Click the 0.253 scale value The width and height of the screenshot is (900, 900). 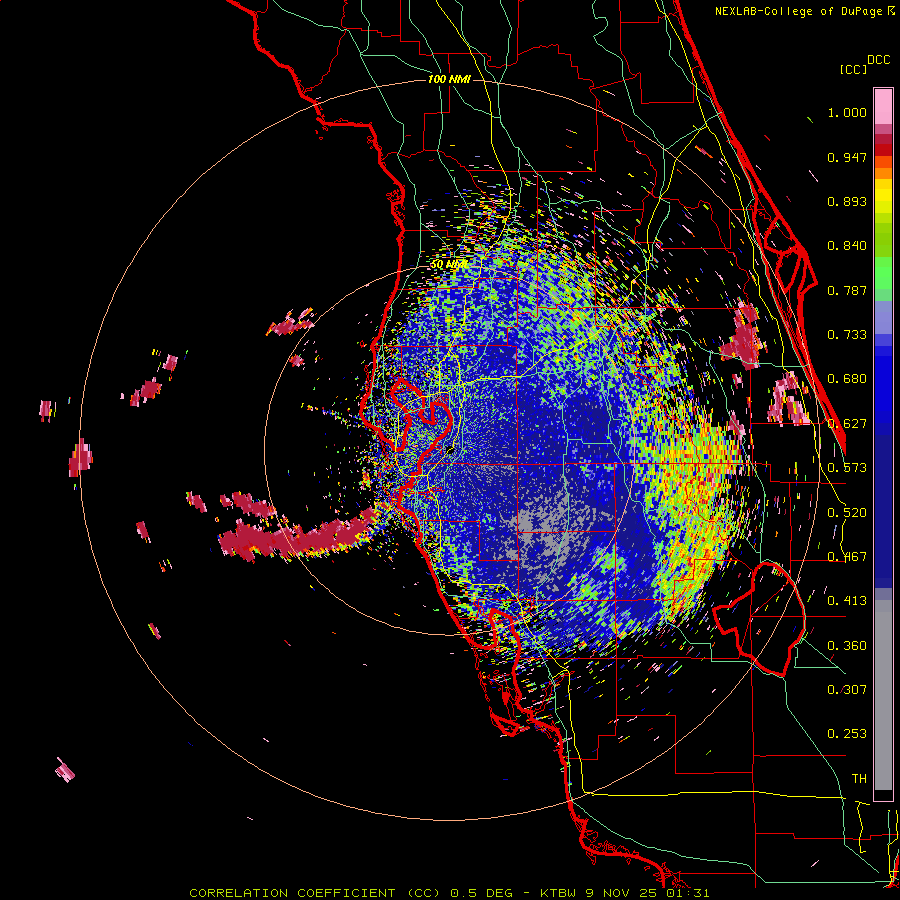(847, 734)
